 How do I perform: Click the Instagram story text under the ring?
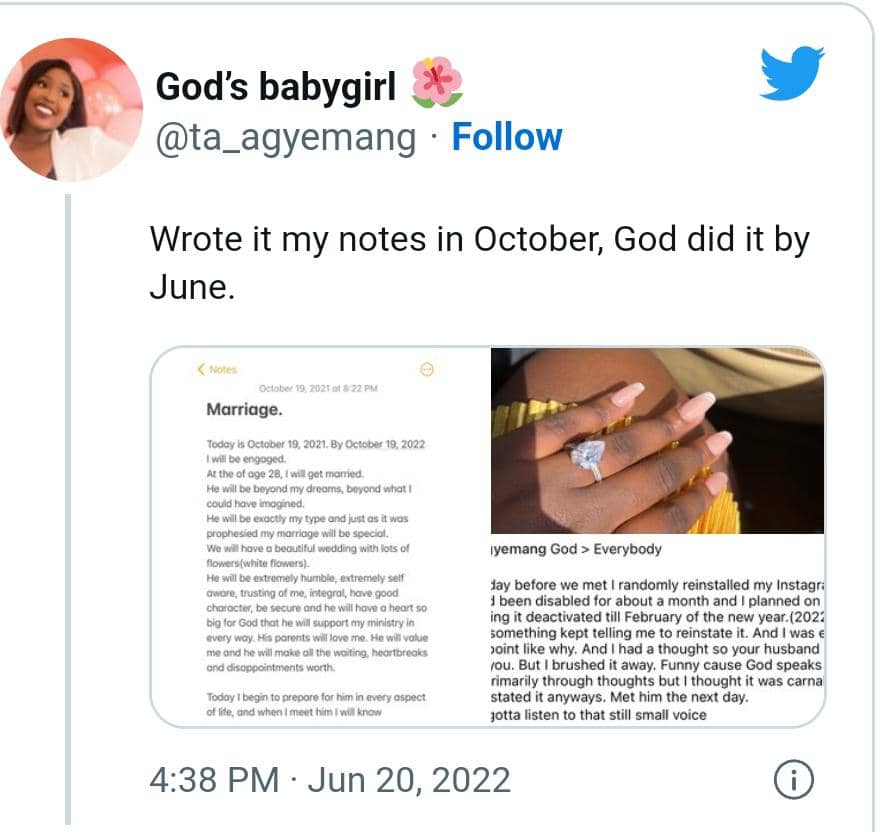(x=656, y=640)
